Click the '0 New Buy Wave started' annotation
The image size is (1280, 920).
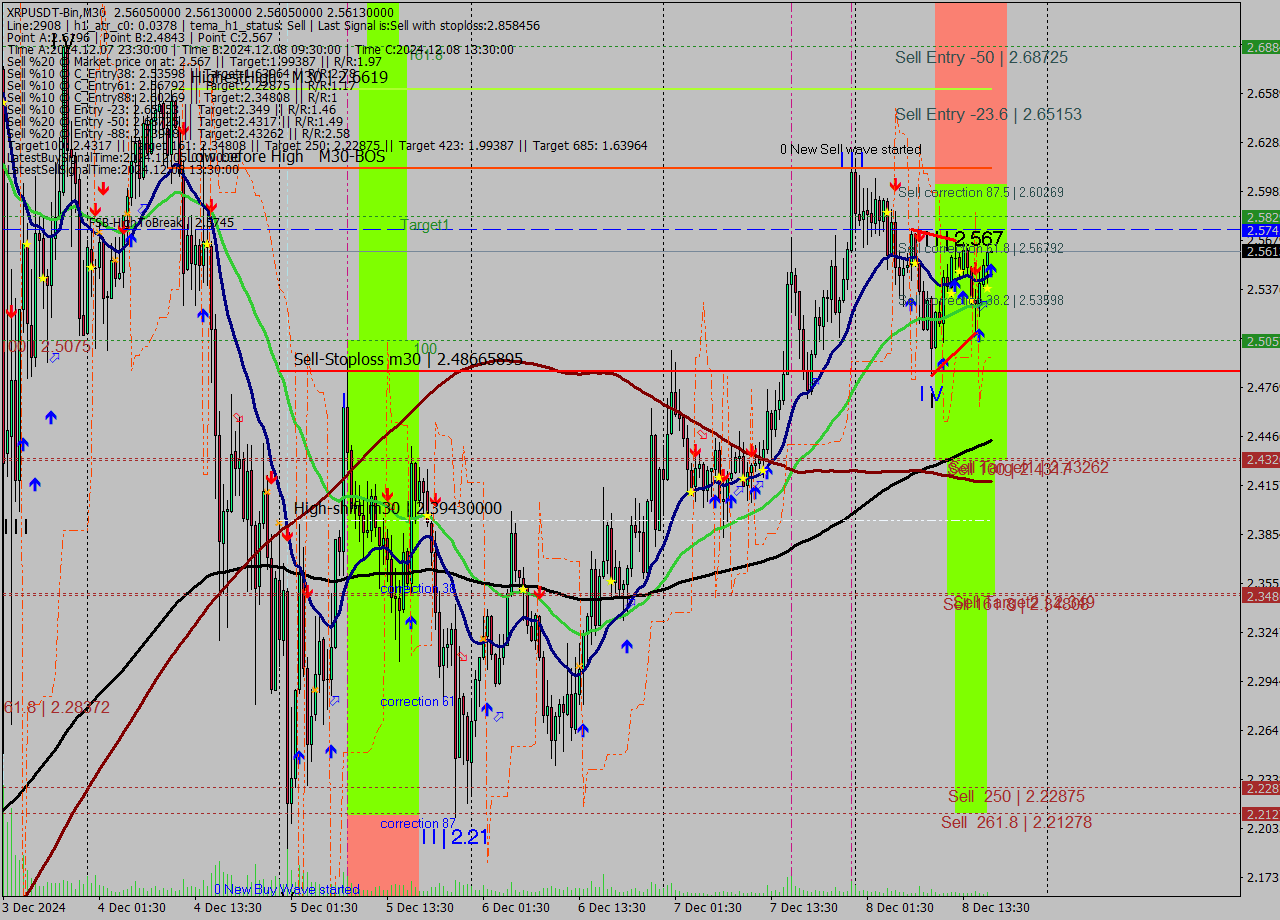[287, 889]
